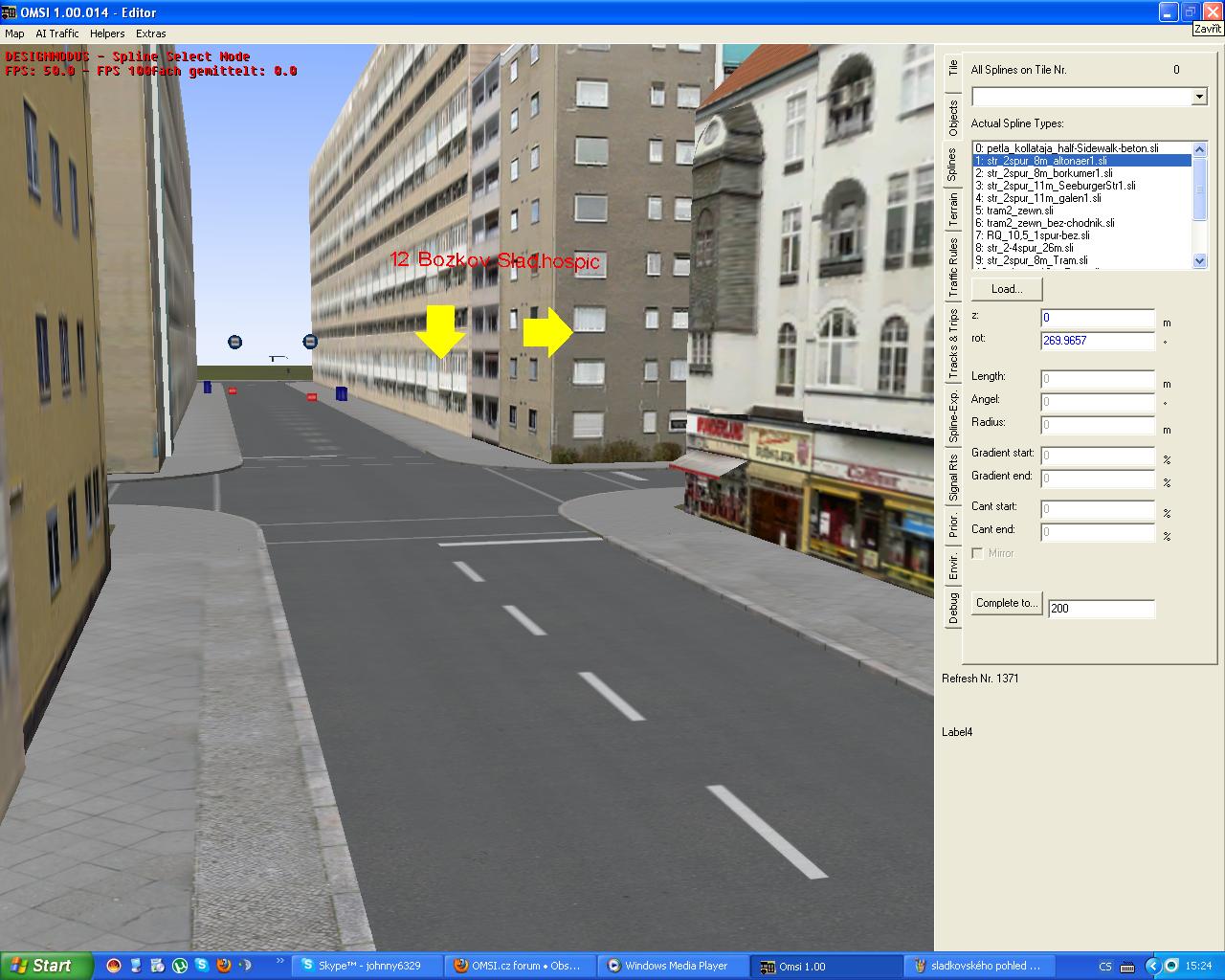Click the OMSI icon in the title bar
Screen dimensions: 1225x980
[x=11, y=12]
